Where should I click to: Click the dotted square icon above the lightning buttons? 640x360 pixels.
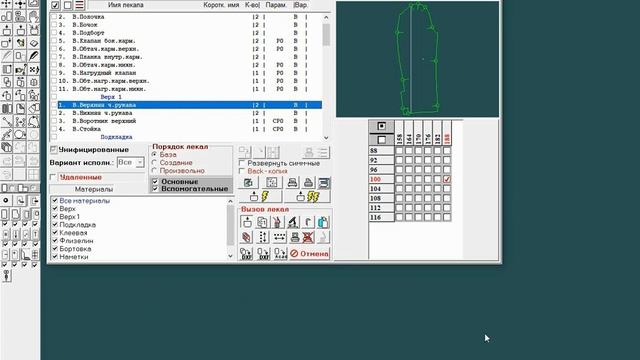(271, 182)
